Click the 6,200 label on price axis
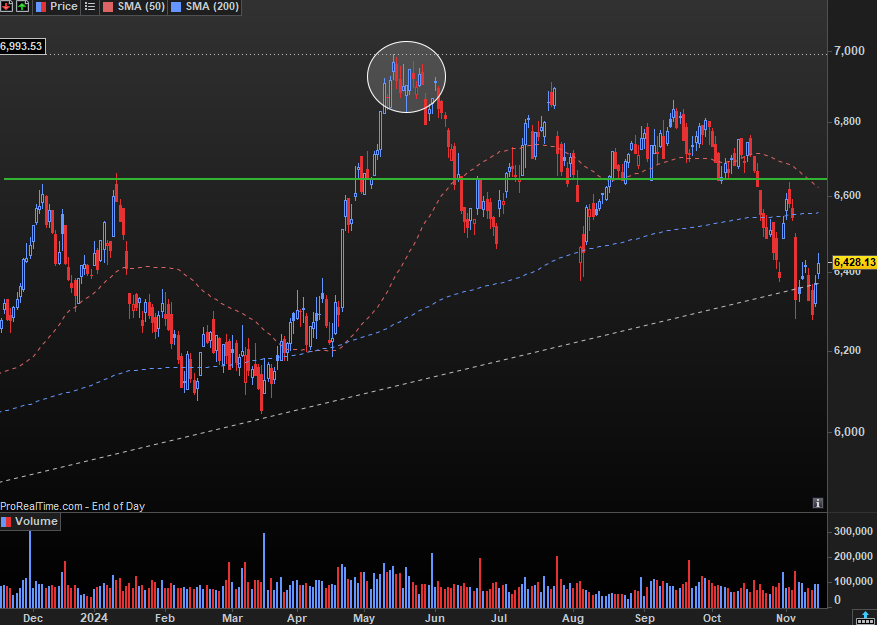This screenshot has width=877, height=625. (x=849, y=350)
